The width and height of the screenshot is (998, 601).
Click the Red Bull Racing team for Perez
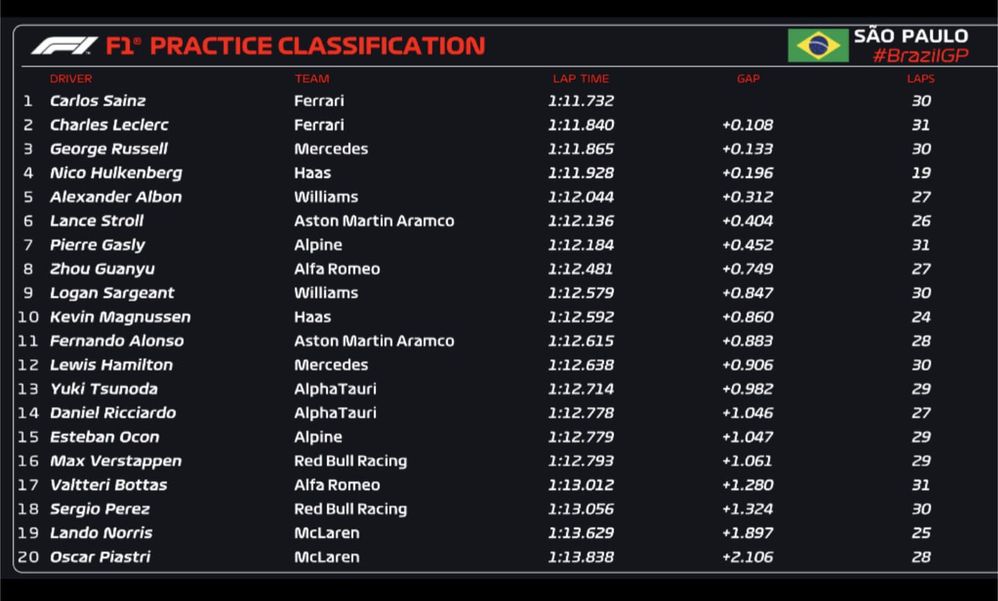tap(350, 509)
